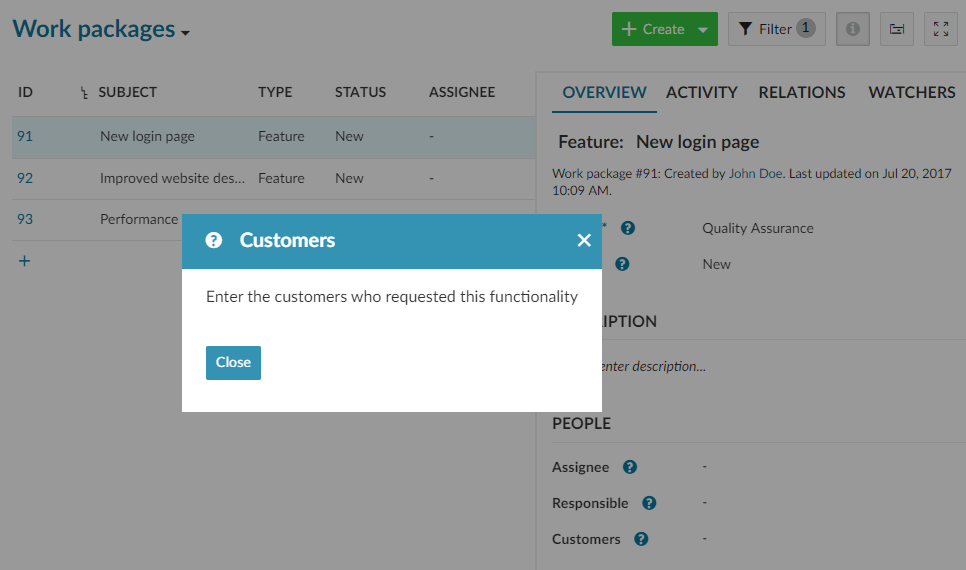Open help for Assignee field
Image resolution: width=966 pixels, height=570 pixels.
629,467
